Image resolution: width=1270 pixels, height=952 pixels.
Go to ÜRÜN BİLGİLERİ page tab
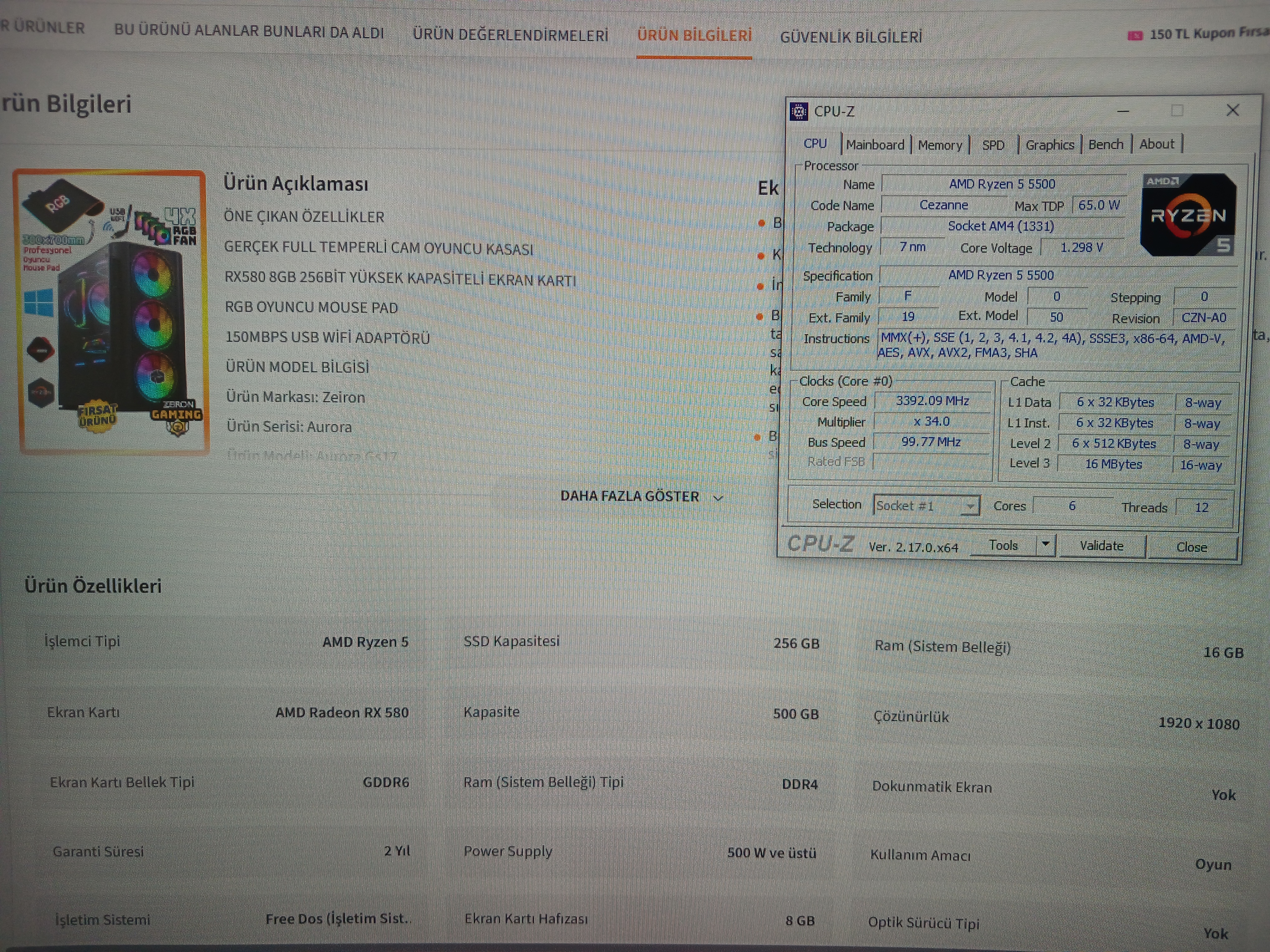coord(694,35)
